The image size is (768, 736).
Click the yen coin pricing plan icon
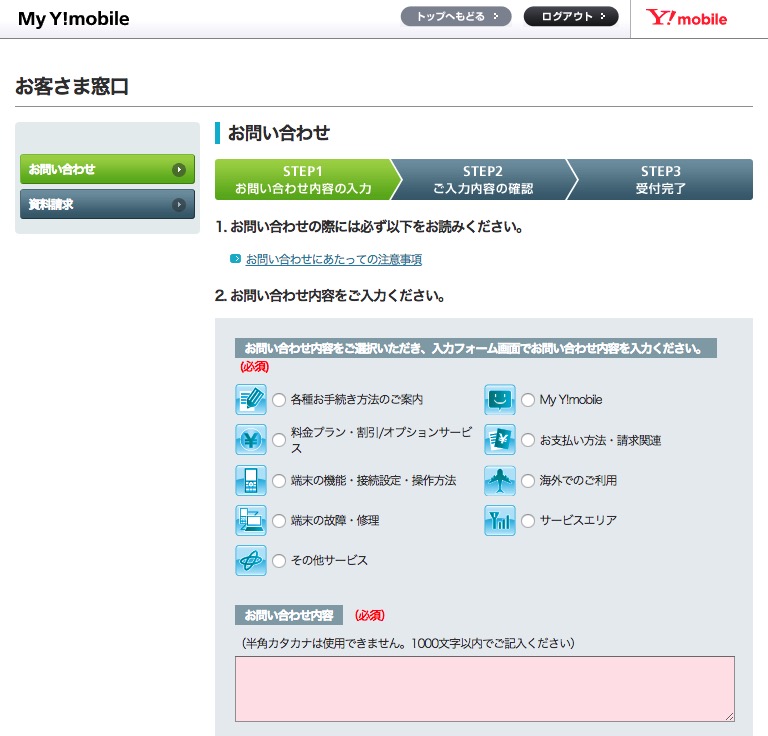[x=251, y=440]
